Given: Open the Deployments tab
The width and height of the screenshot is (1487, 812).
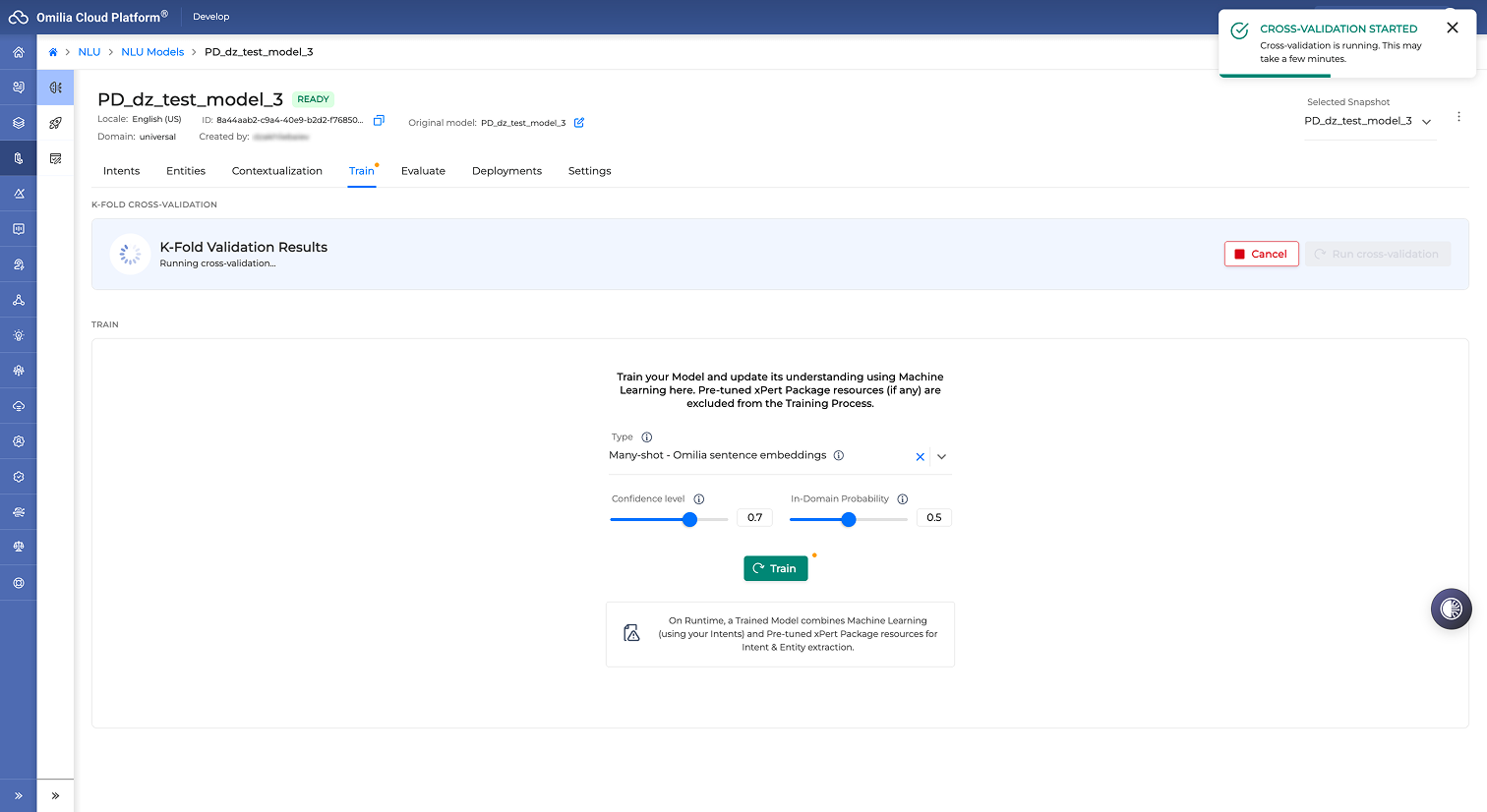Looking at the screenshot, I should point(506,171).
